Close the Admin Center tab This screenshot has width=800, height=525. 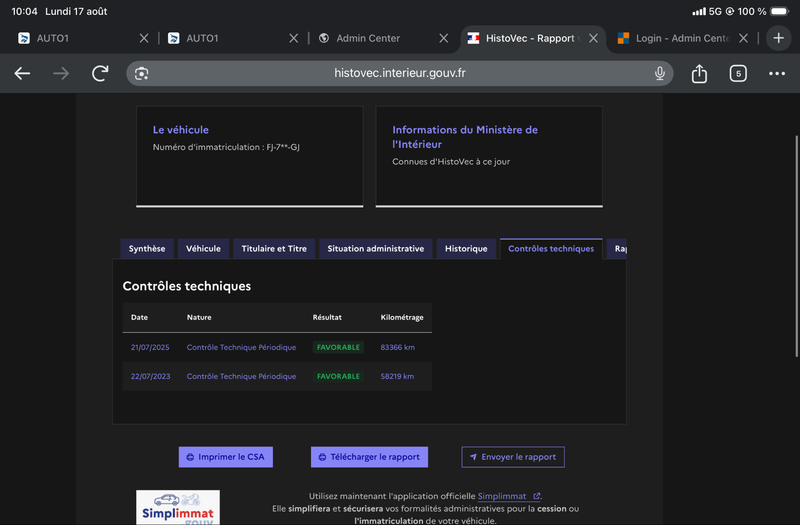pos(443,38)
